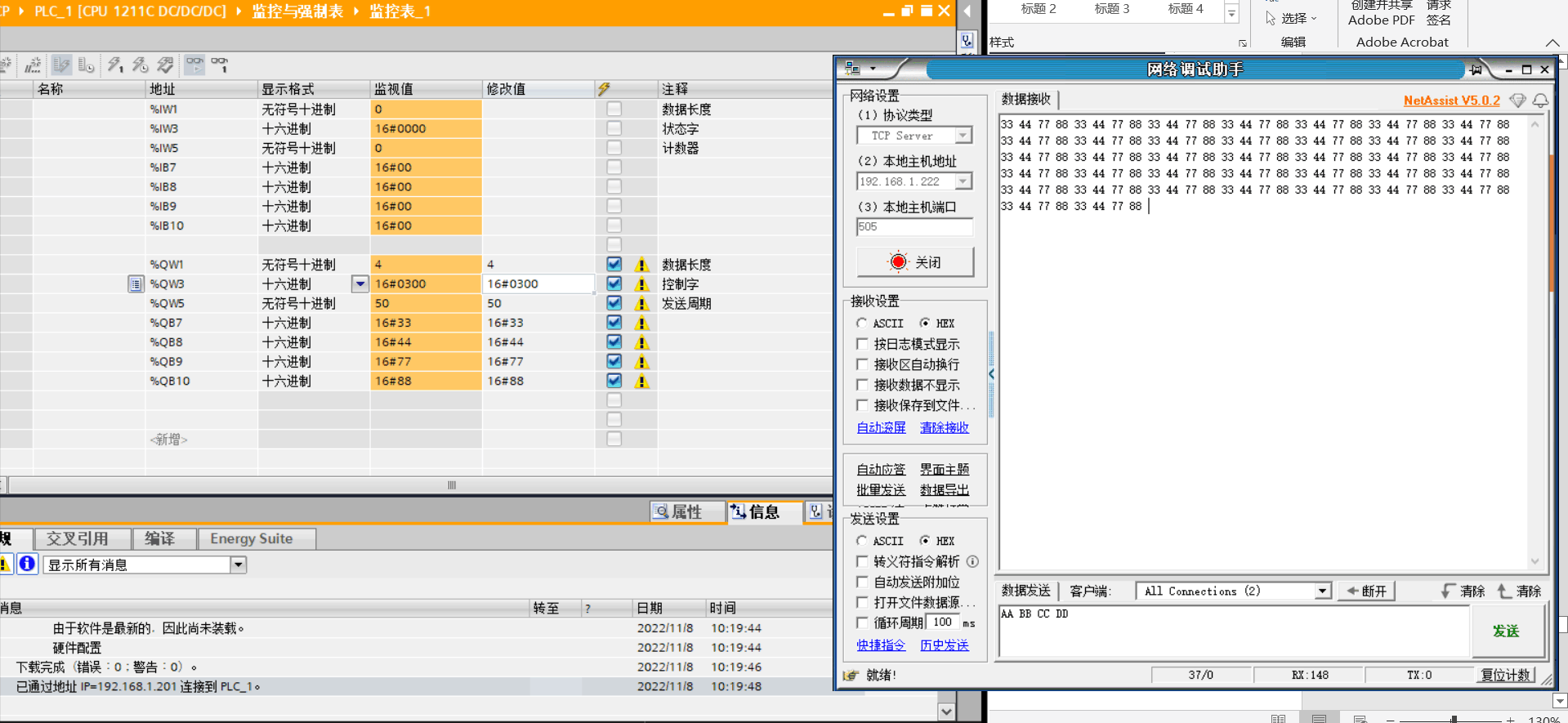The height and width of the screenshot is (723, 1568).
Task: Click the status hand icon beside 就绪!
Action: tap(851, 675)
